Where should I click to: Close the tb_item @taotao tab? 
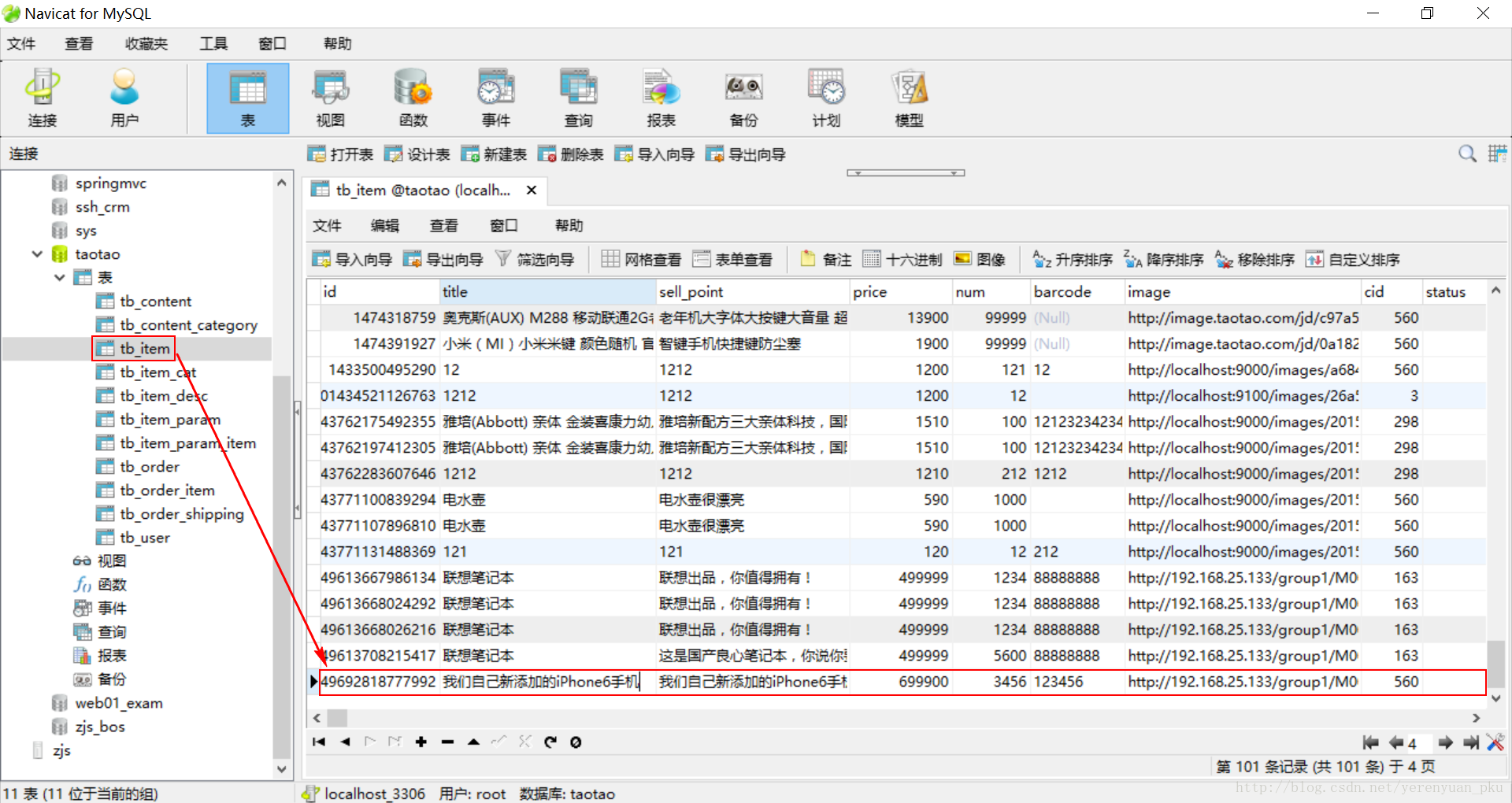[x=532, y=190]
